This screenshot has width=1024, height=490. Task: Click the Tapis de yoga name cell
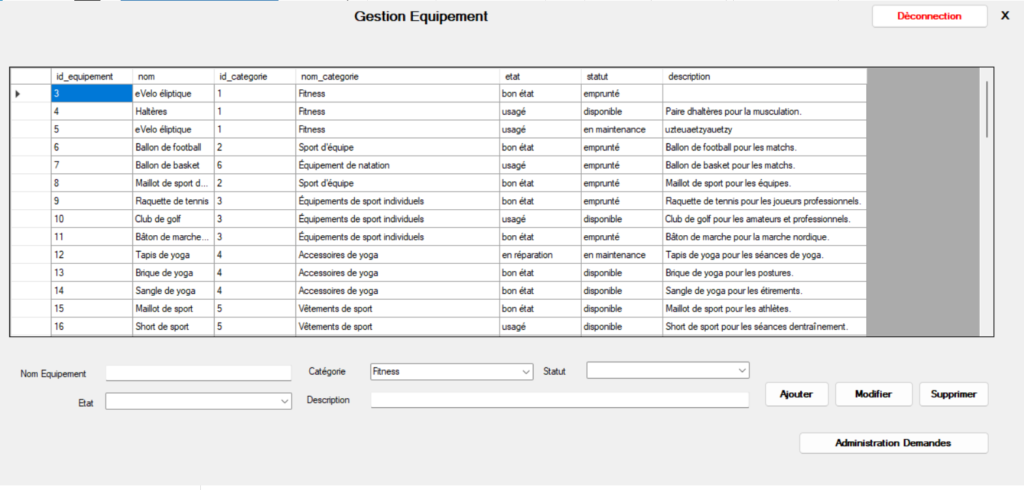coord(172,255)
